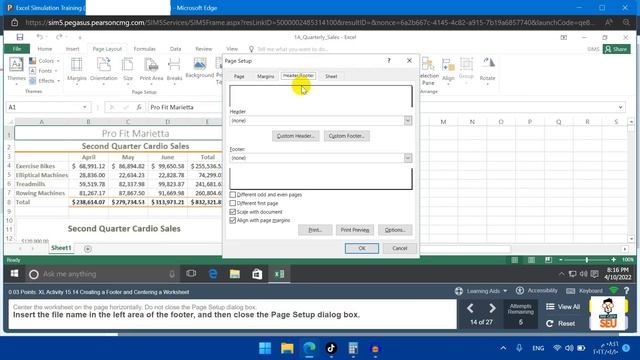Switch to the Page tab in Page Setup
The height and width of the screenshot is (360, 640).
coord(239,76)
